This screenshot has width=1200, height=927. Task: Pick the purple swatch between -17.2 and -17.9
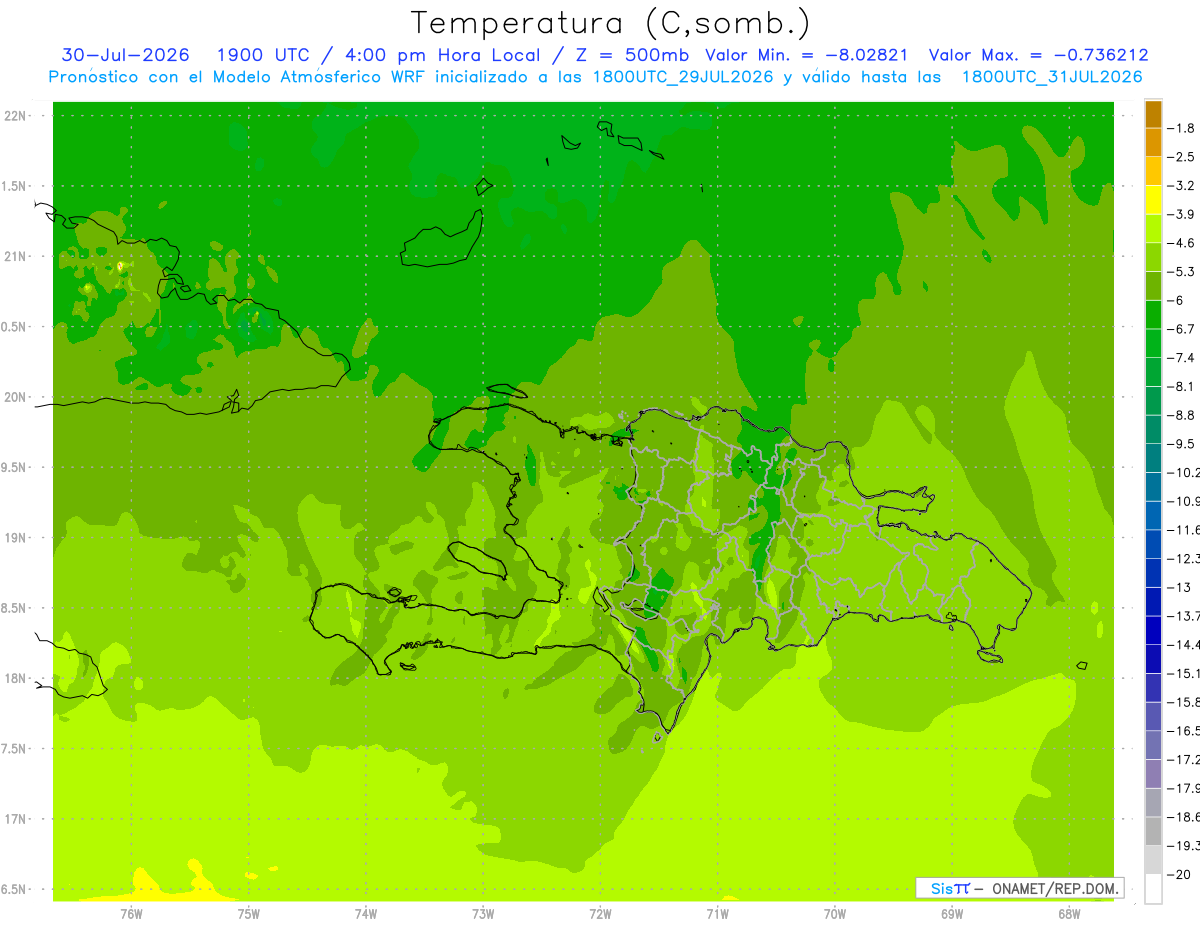[x=1153, y=774]
